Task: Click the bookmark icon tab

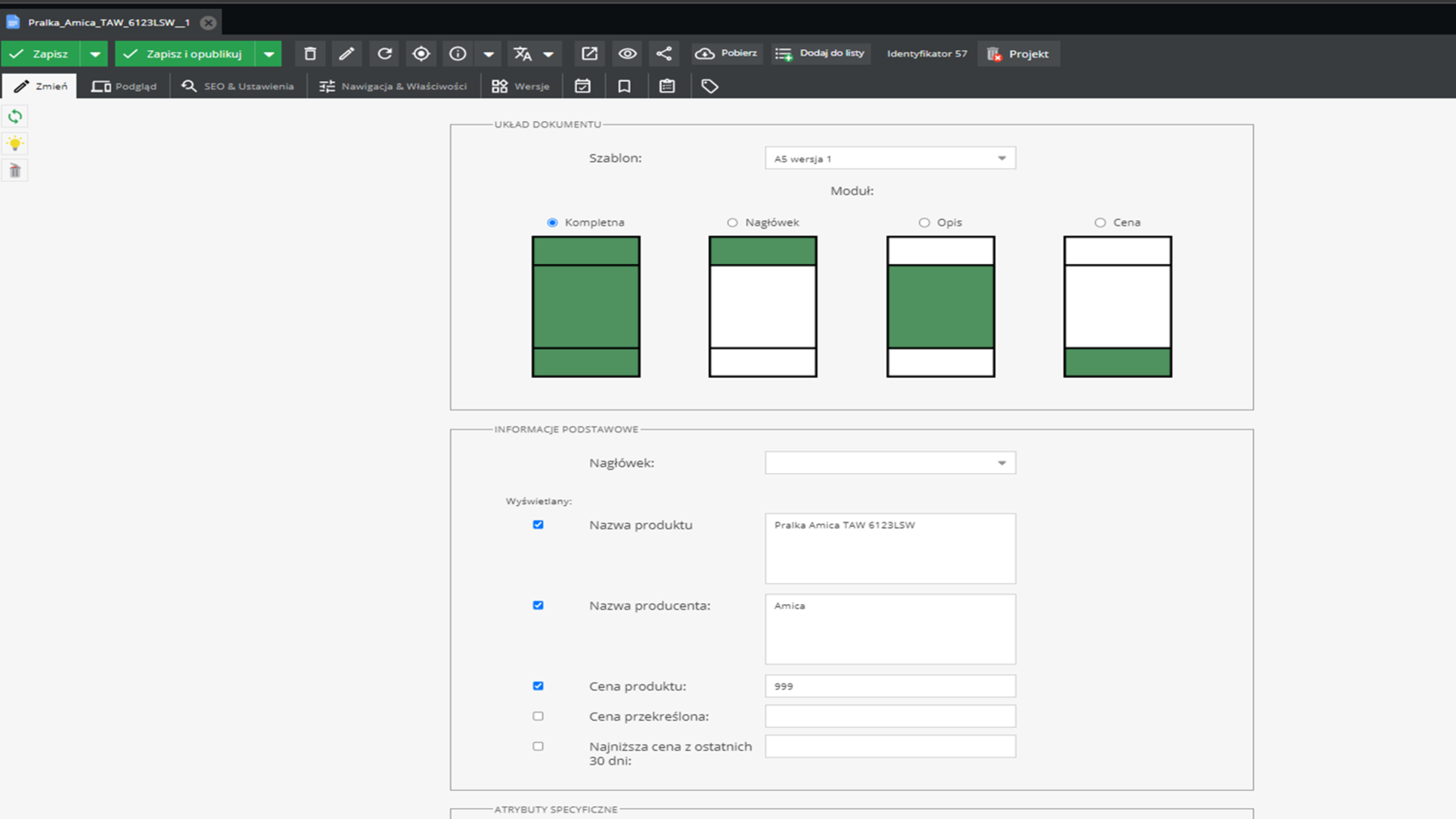Action: 624,86
